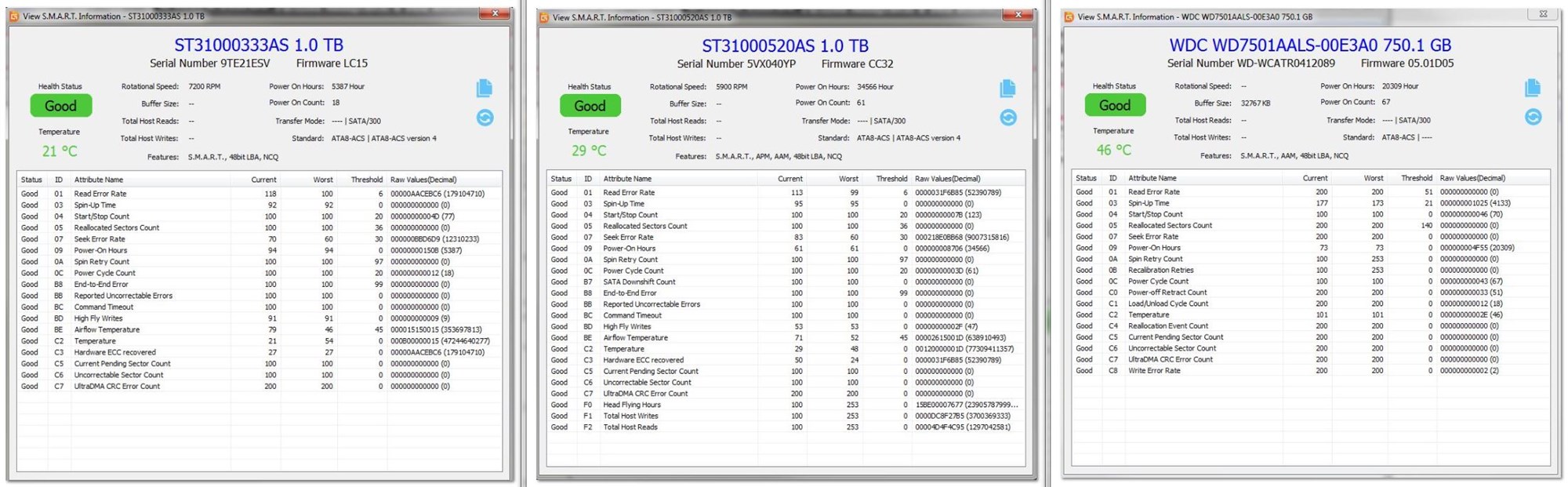Click the green Good health badge for ST31000333AS
Screen dimensions: 1568x487
[x=60, y=106]
